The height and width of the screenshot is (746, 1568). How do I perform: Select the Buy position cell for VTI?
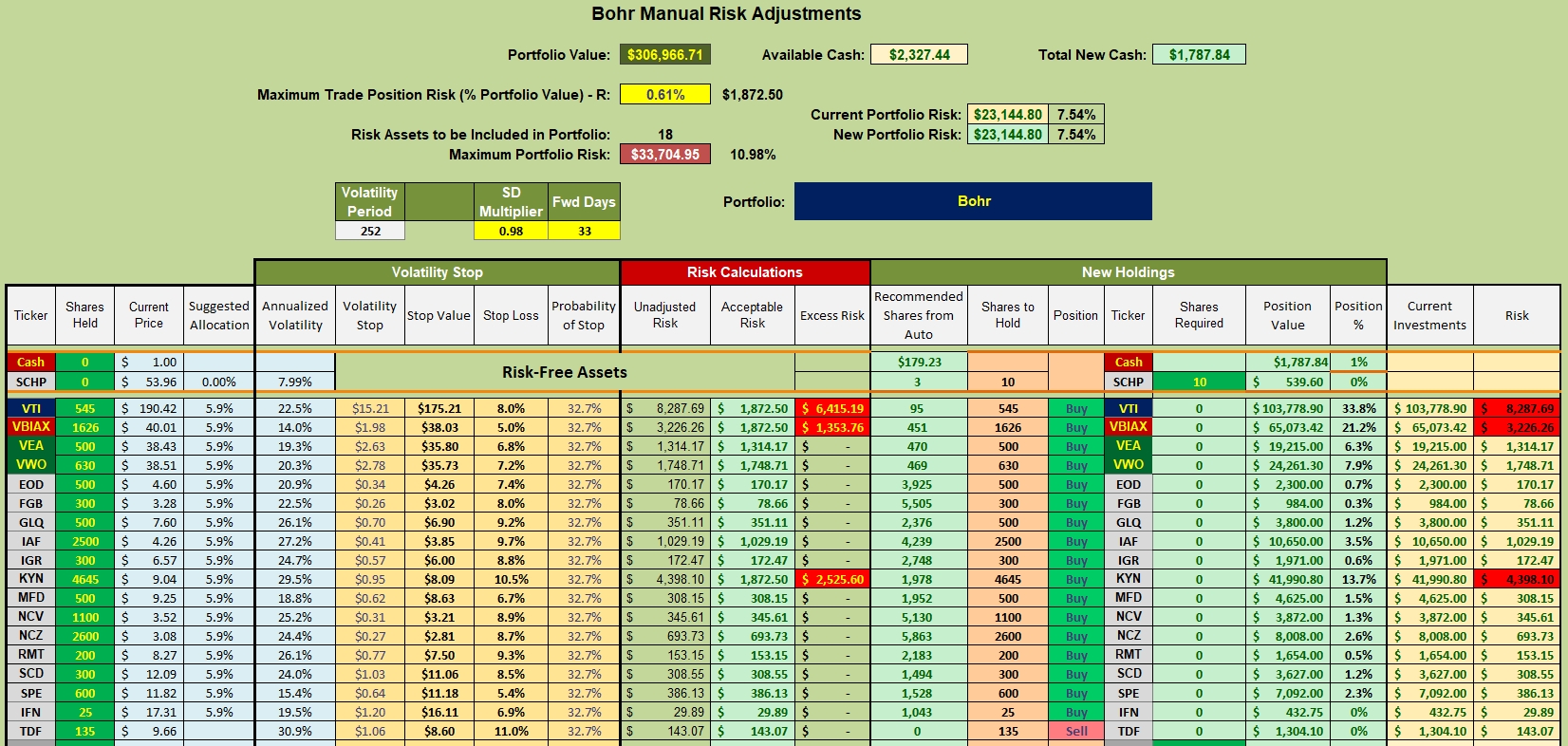[1076, 408]
